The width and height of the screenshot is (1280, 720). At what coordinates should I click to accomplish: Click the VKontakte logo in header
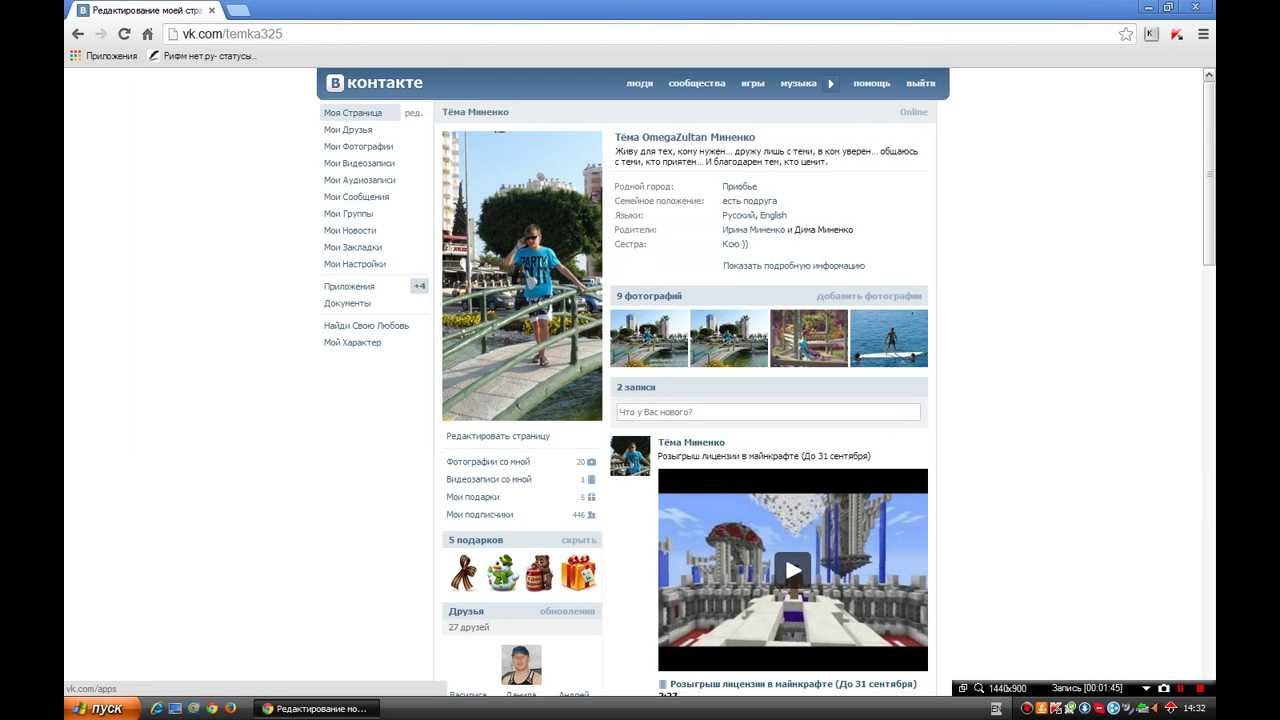(x=376, y=83)
